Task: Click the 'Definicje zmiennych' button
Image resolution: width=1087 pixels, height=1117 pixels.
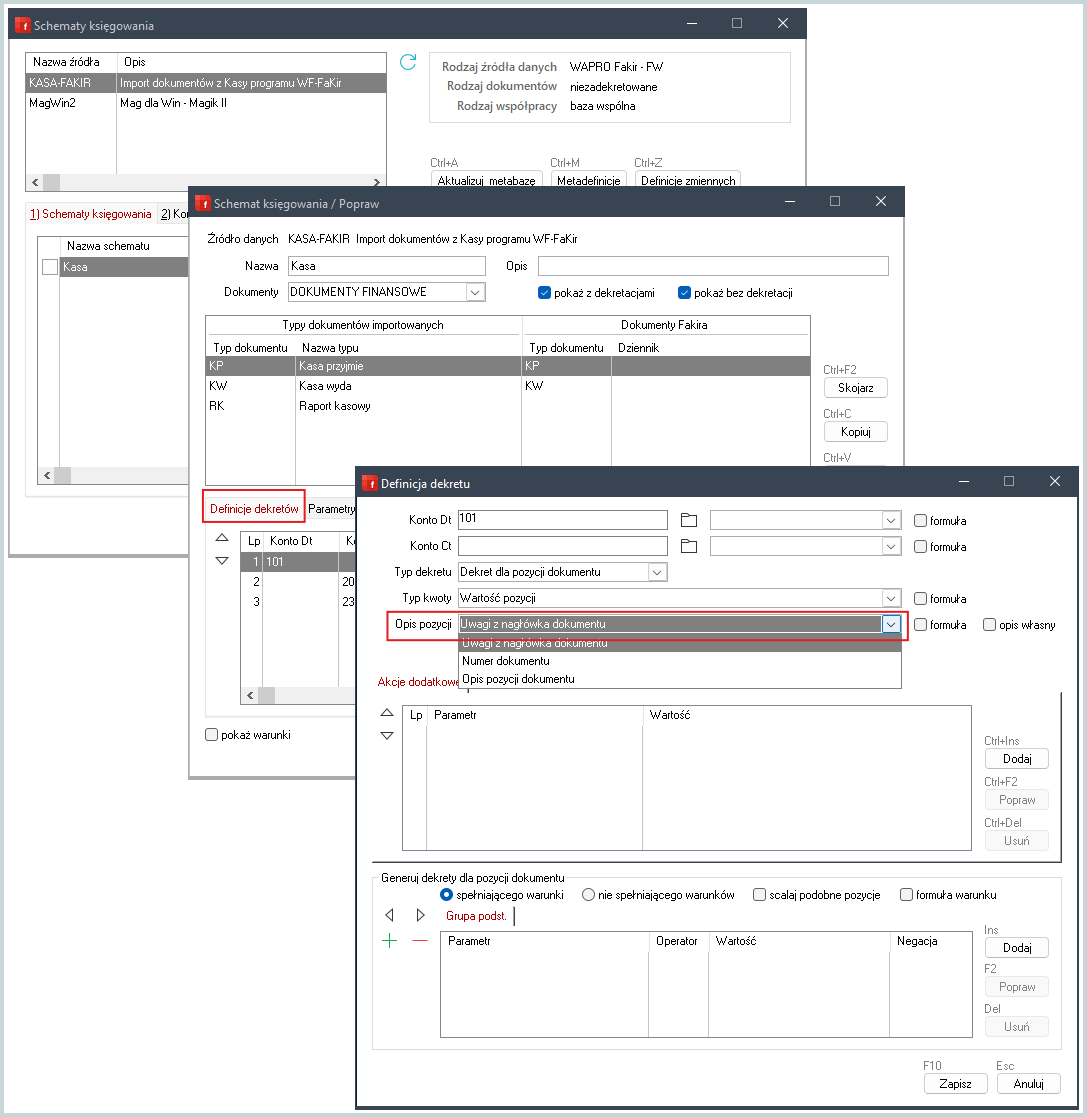Action: point(688,180)
